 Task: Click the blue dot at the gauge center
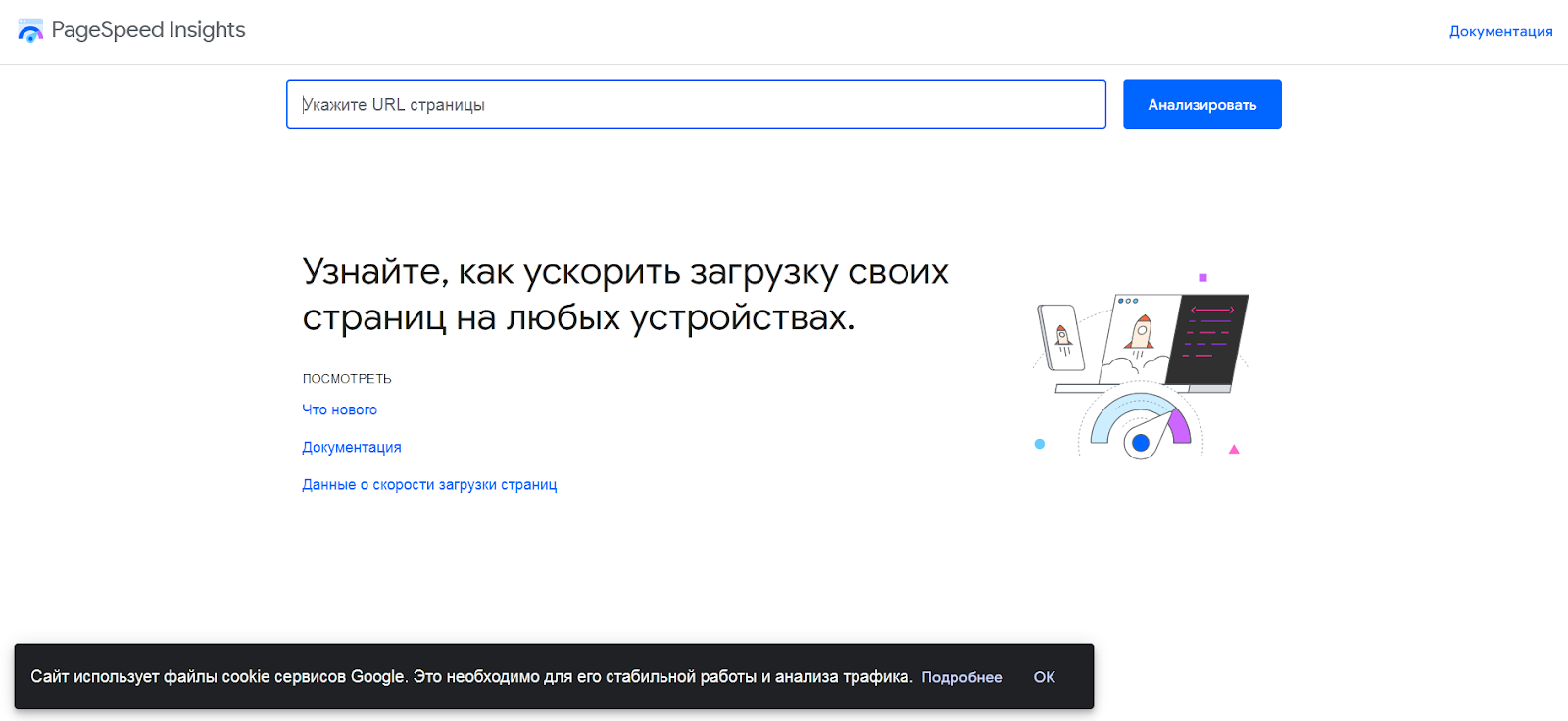click(x=1141, y=443)
